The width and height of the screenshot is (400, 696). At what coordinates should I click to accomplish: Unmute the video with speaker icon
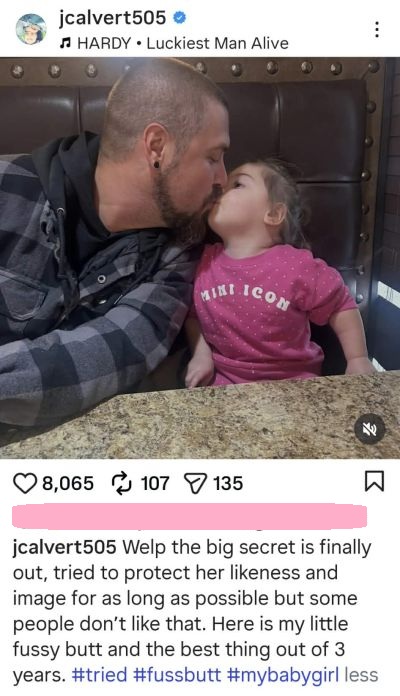pyautogui.click(x=370, y=429)
